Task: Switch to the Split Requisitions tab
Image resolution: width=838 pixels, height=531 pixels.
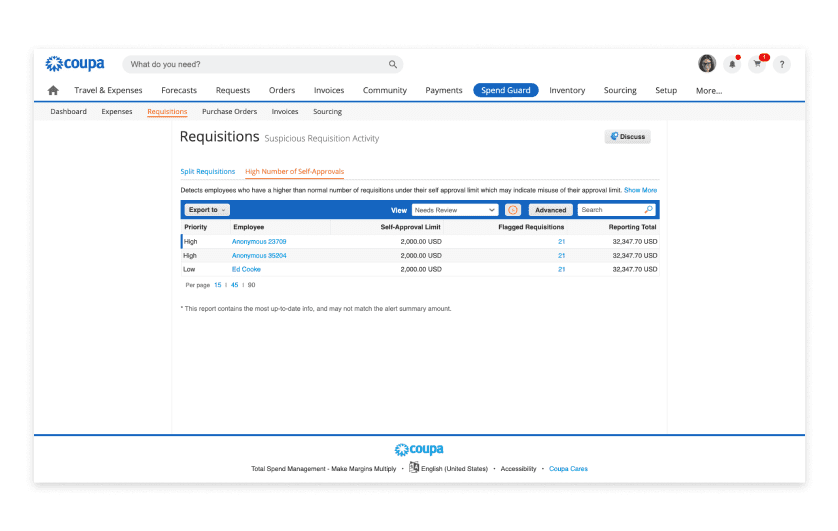Action: [x=208, y=172]
